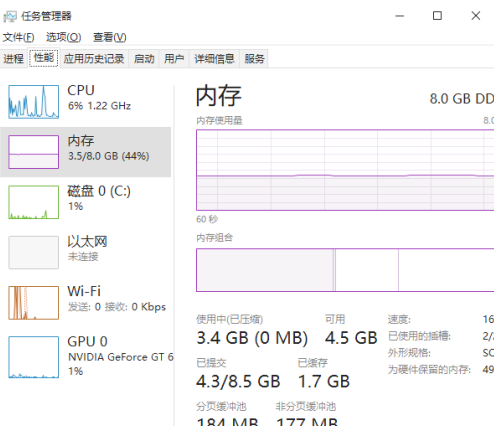Switch to the 启动 tab
Image resolution: width=494 pixels, height=426 pixels.
pos(144,59)
